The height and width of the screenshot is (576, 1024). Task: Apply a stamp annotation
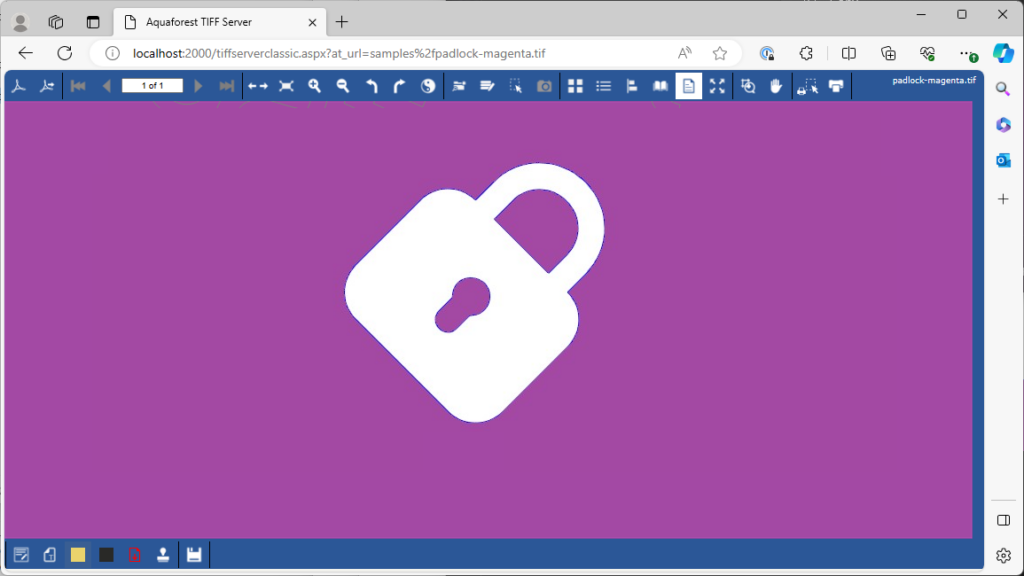162,554
